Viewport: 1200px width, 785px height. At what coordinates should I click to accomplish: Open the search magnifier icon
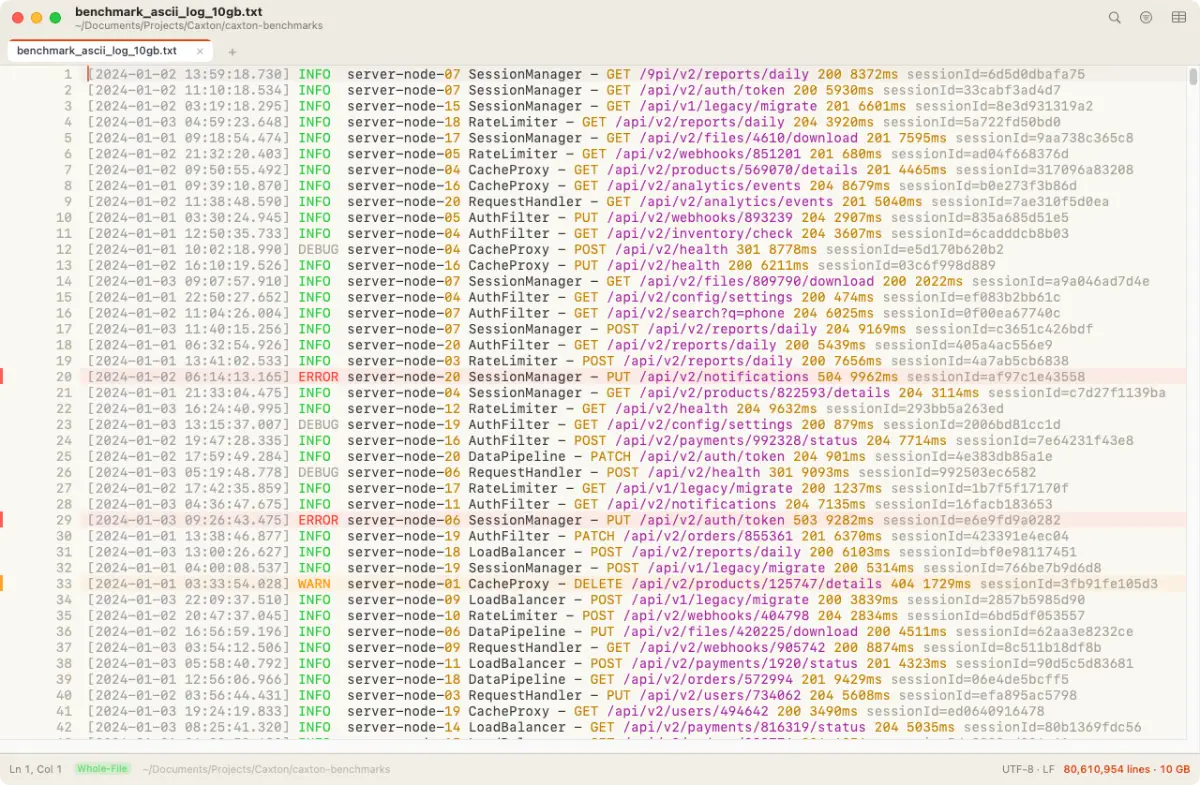point(1115,17)
